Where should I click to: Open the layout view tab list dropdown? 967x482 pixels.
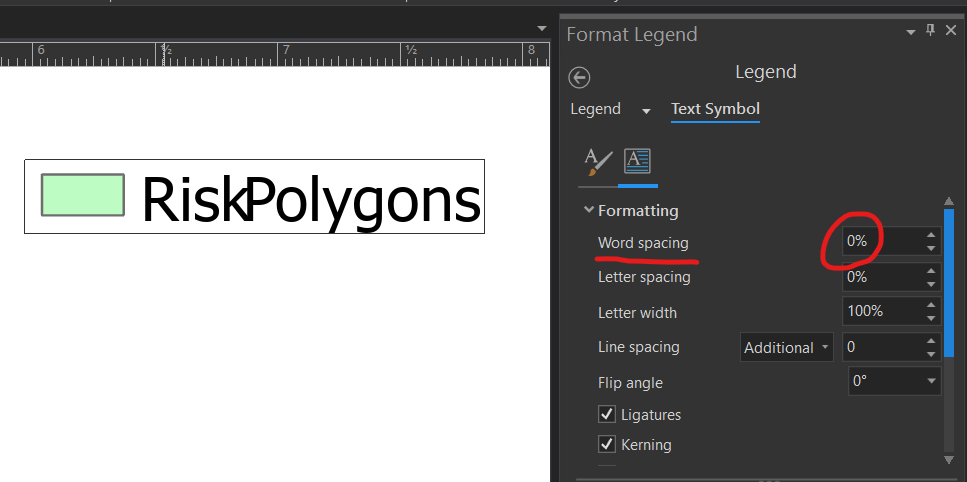541,28
